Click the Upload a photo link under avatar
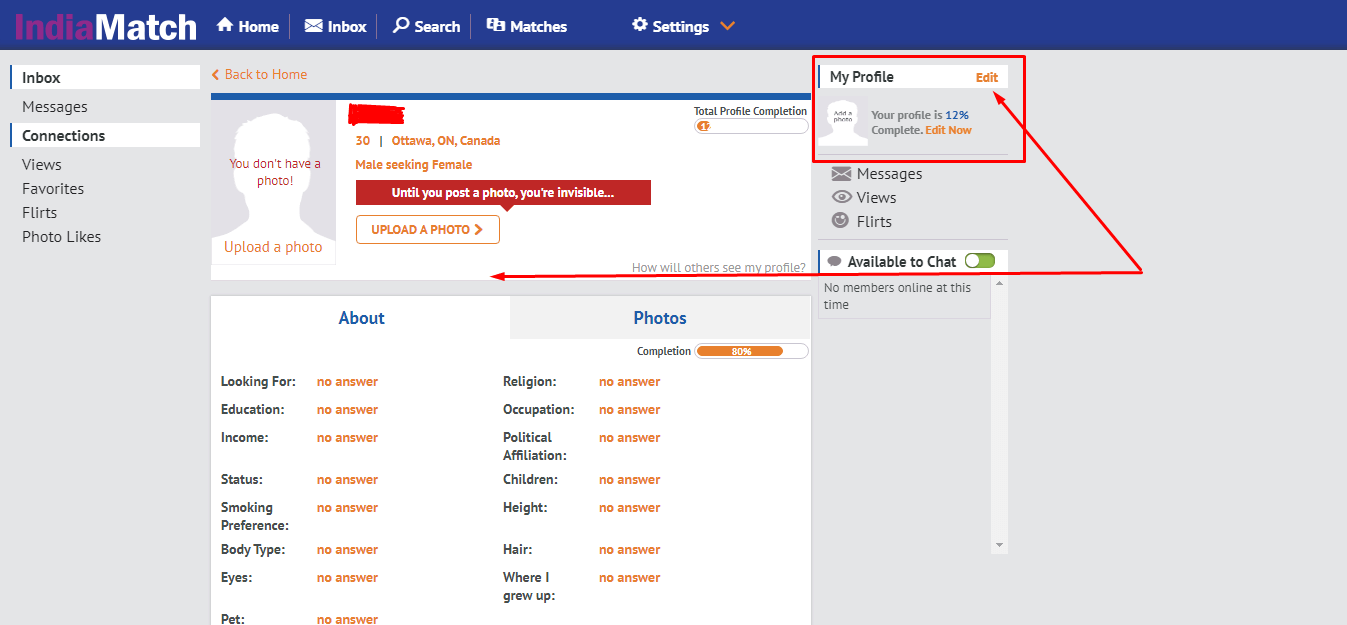 (x=273, y=247)
